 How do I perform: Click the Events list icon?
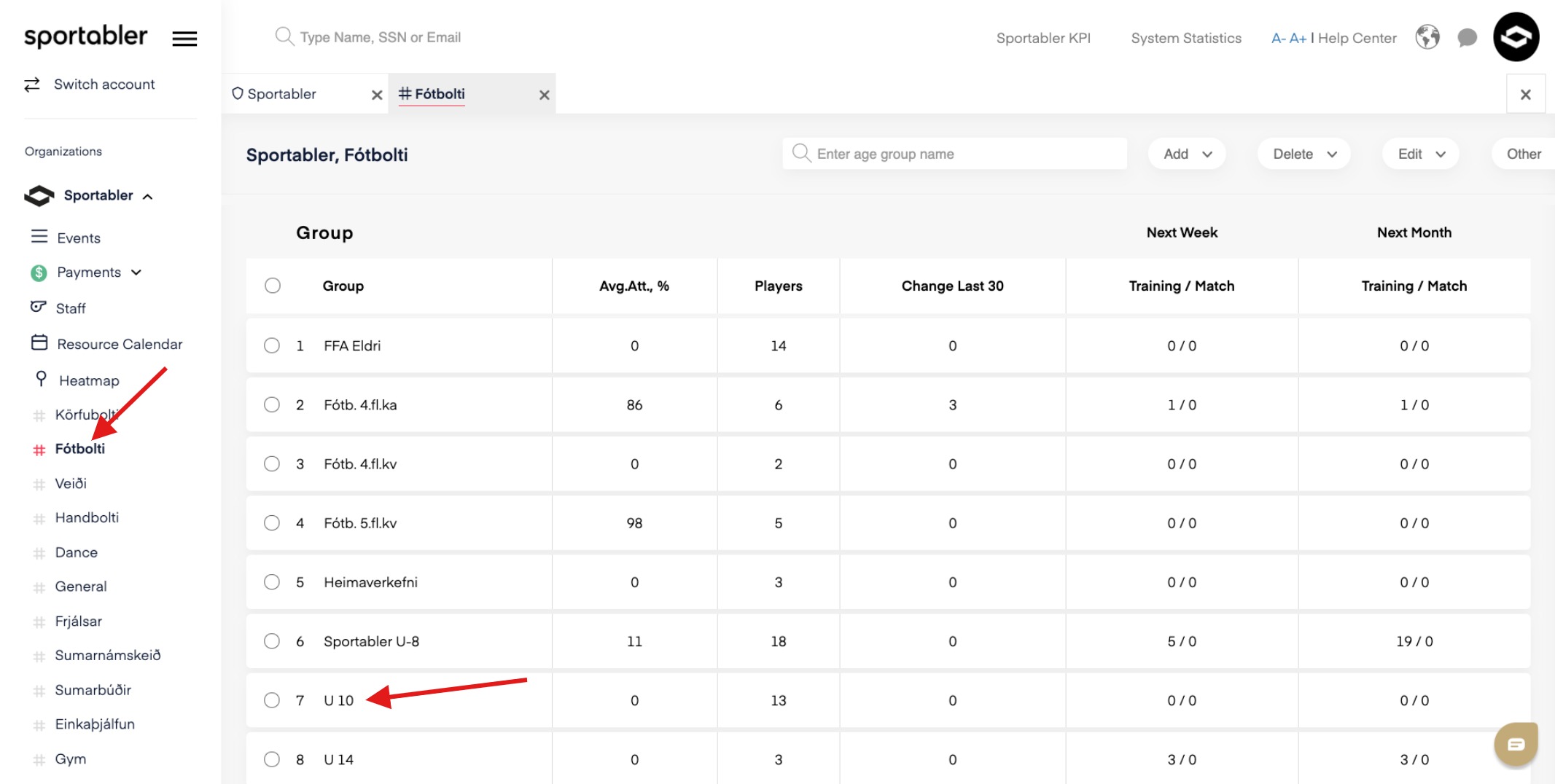(39, 237)
